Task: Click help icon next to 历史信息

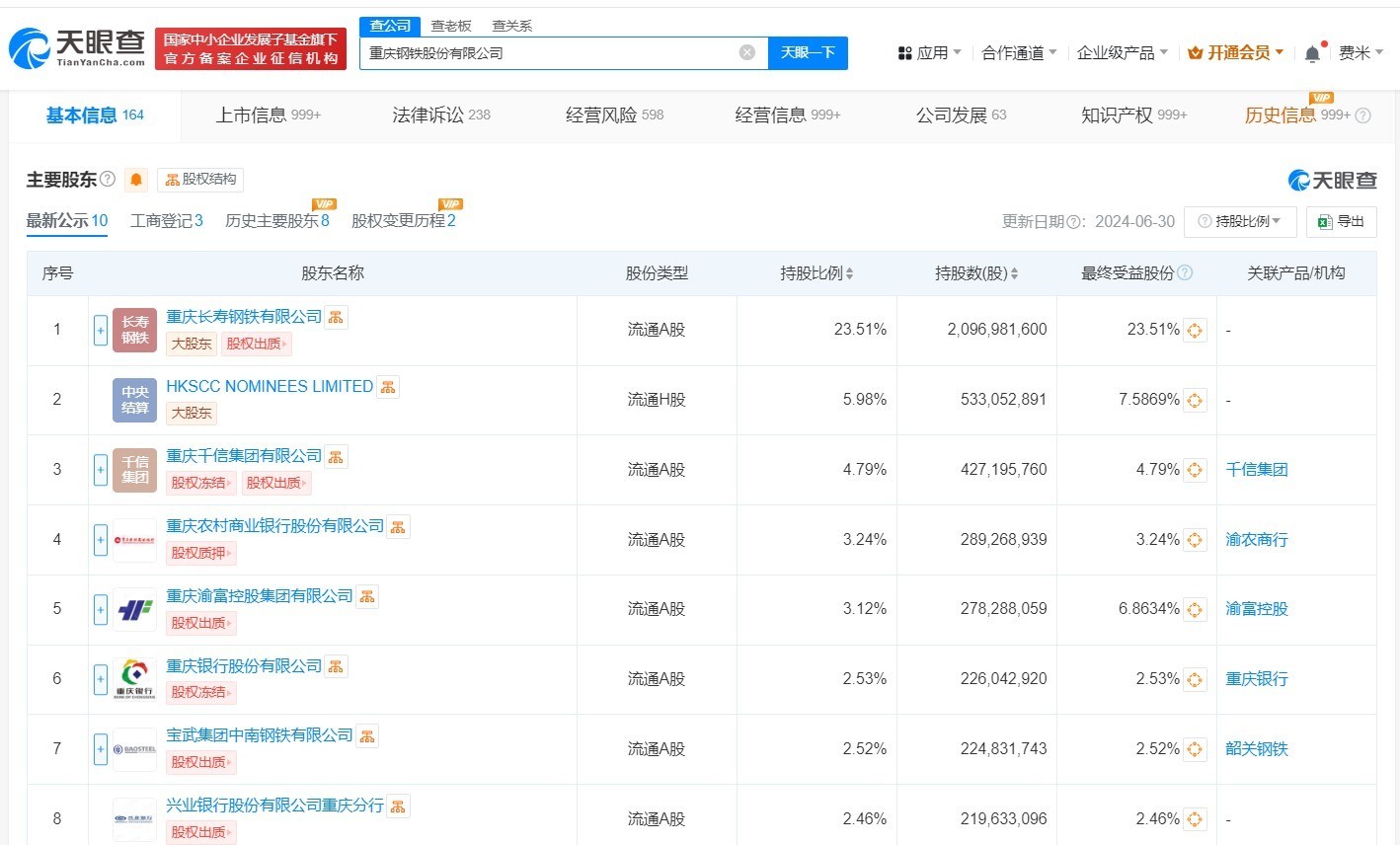Action: tap(1363, 115)
